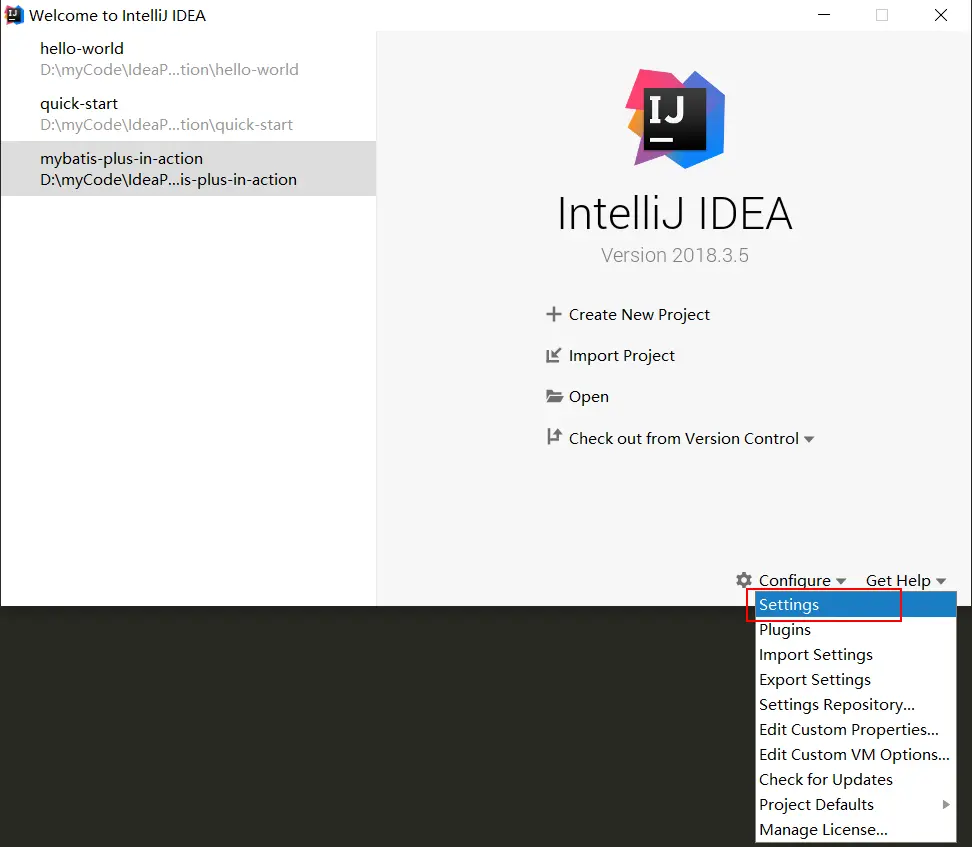The image size is (972, 847).
Task: Select Export Settings menu entry
Action: coord(855,680)
